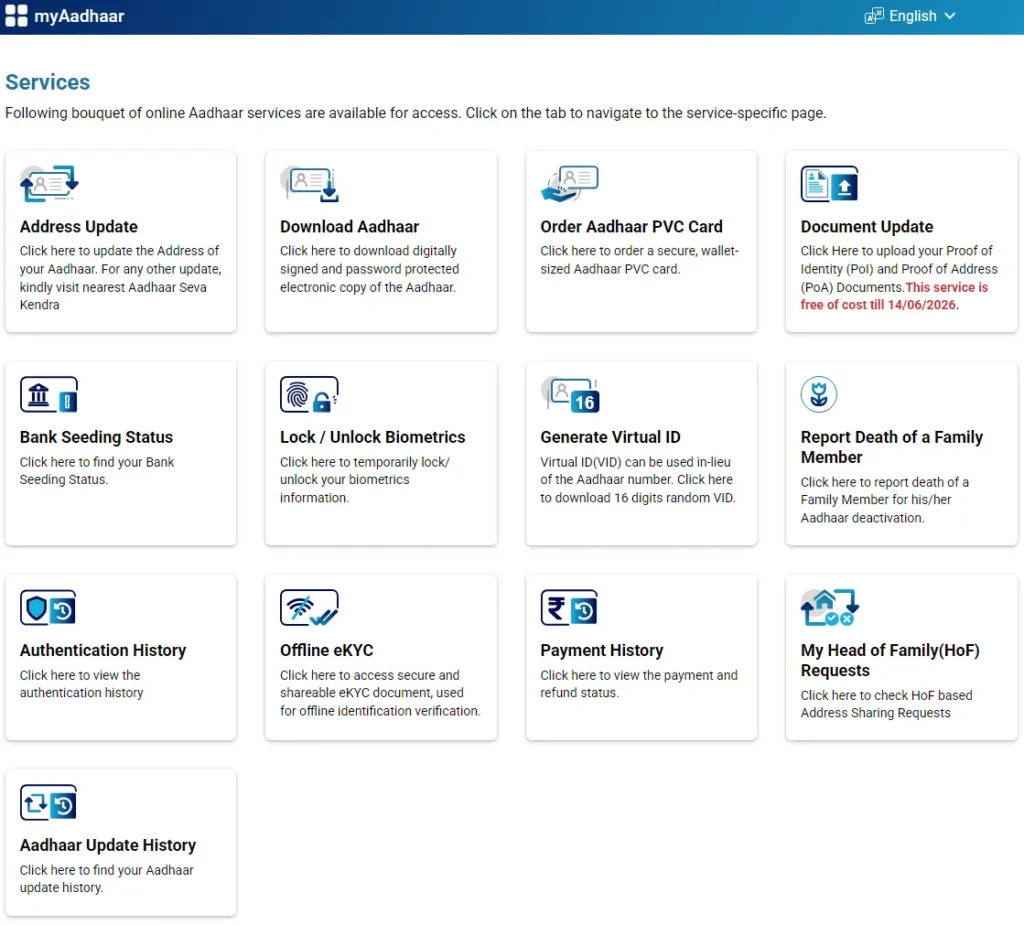1024x925 pixels.
Task: Click the Lock / Unlock Biometrics fingerprint icon
Action: [310, 395]
